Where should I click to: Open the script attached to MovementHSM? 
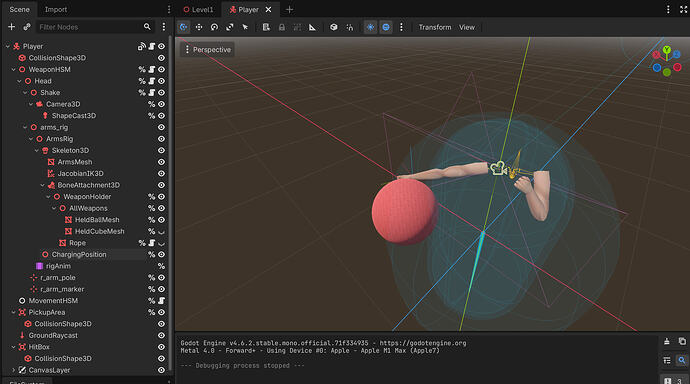pyautogui.click(x=161, y=301)
